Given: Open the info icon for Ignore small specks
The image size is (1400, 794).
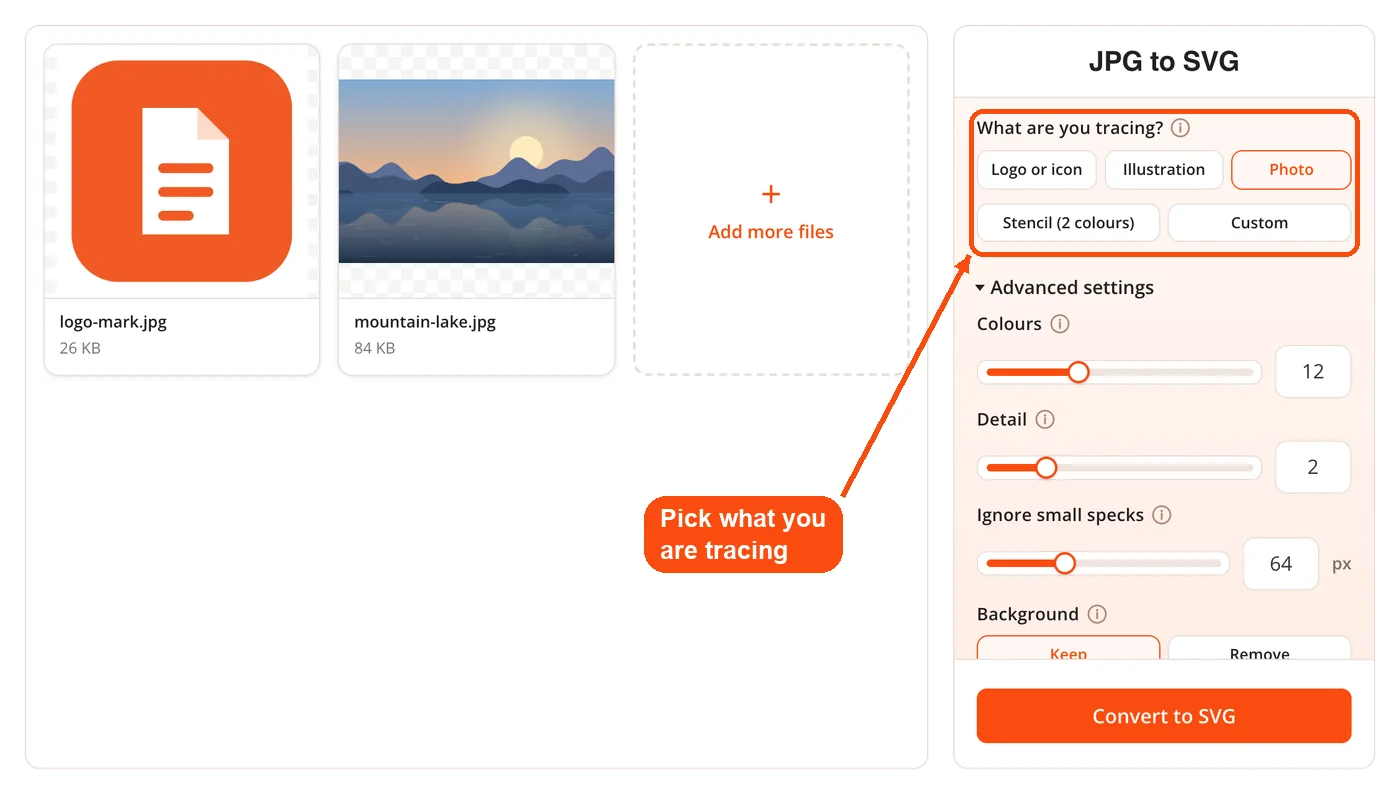Looking at the screenshot, I should pyautogui.click(x=1161, y=515).
